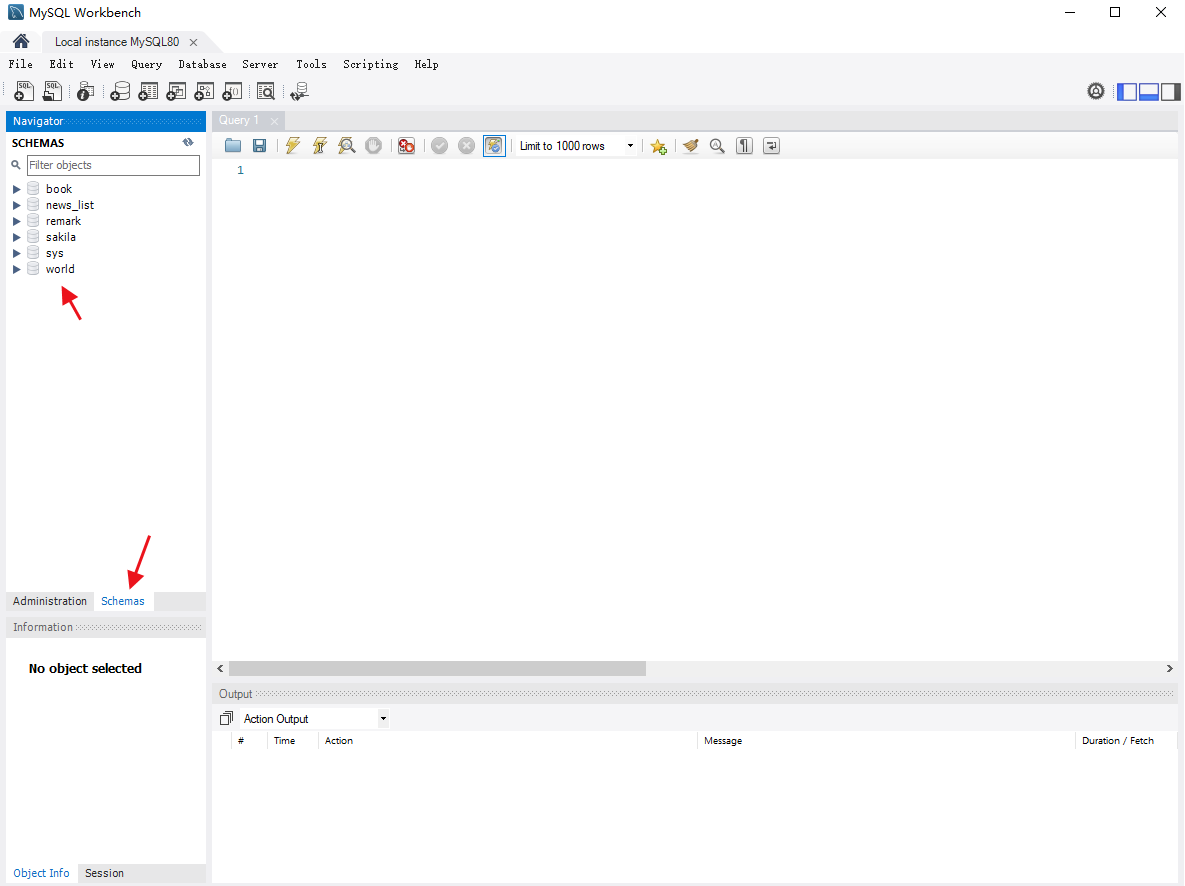Expand the sys schema
The height and width of the screenshot is (886, 1185).
(17, 253)
